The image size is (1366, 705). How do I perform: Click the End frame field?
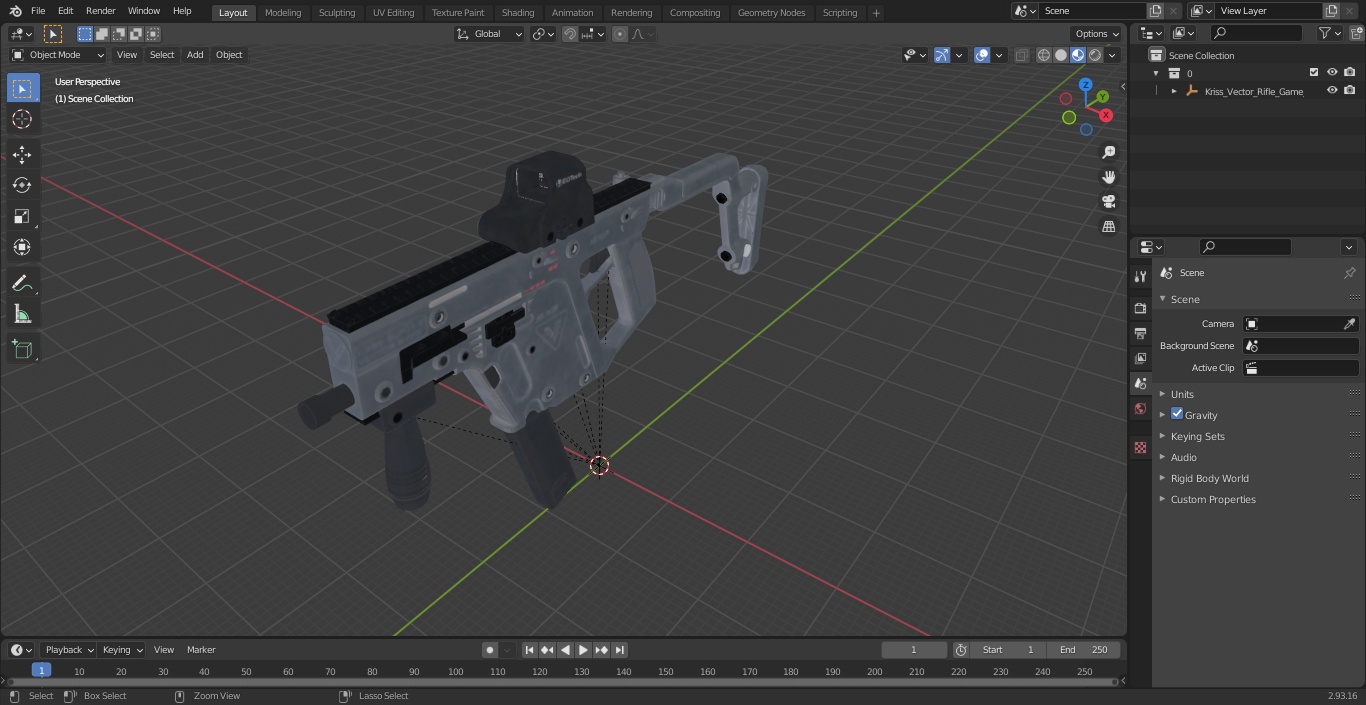(x=1084, y=650)
